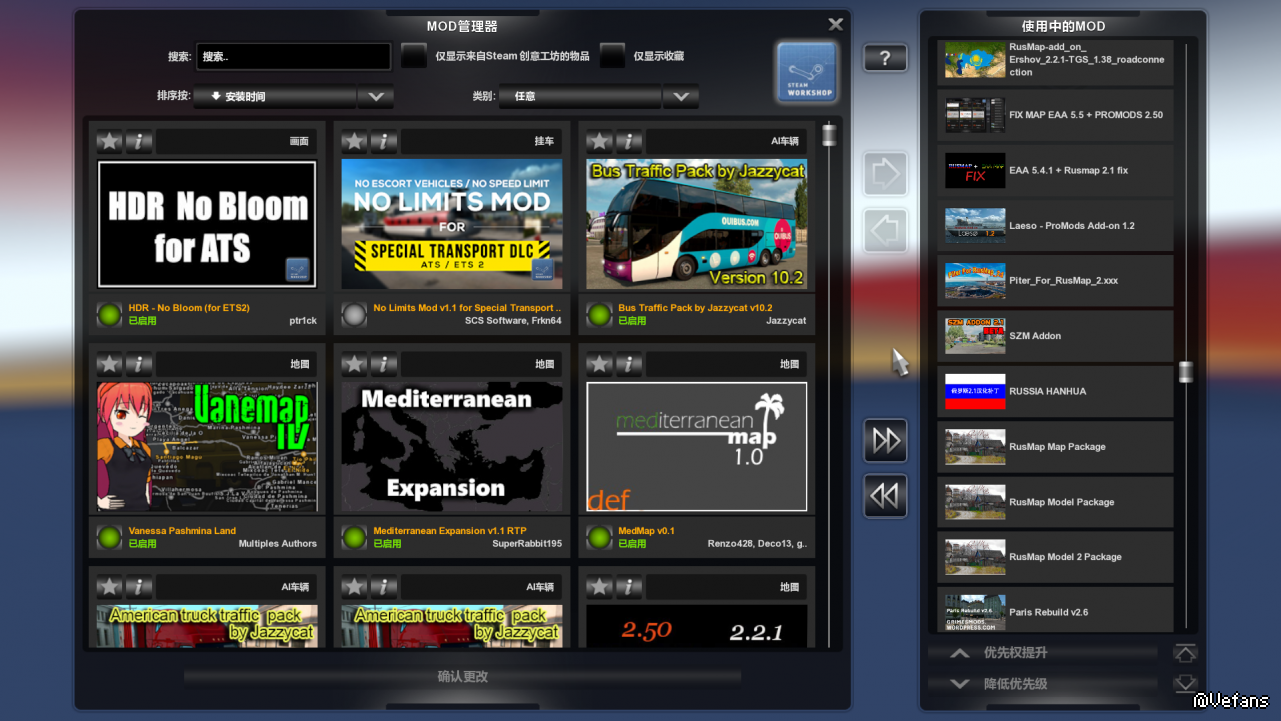Click the mod list scrollbar handle
Image resolution: width=1281 pixels, height=721 pixels.
[829, 135]
